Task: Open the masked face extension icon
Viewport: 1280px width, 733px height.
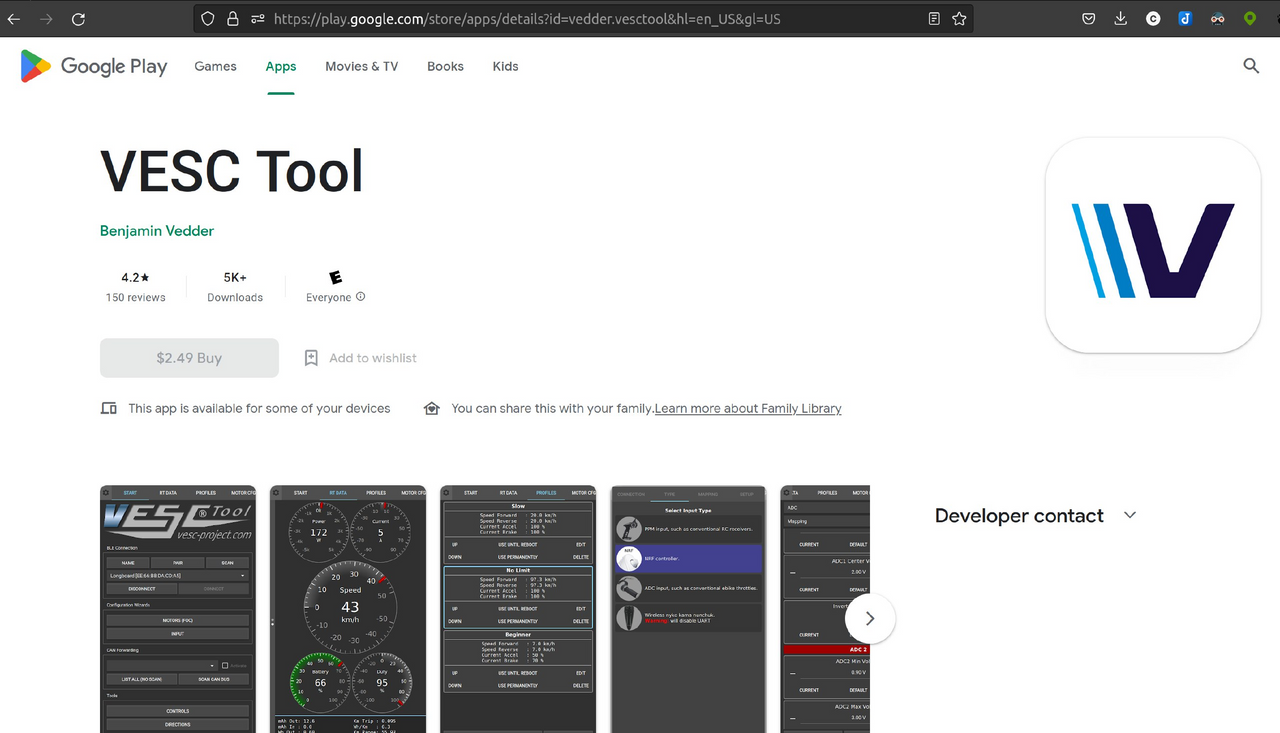Action: click(x=1217, y=19)
